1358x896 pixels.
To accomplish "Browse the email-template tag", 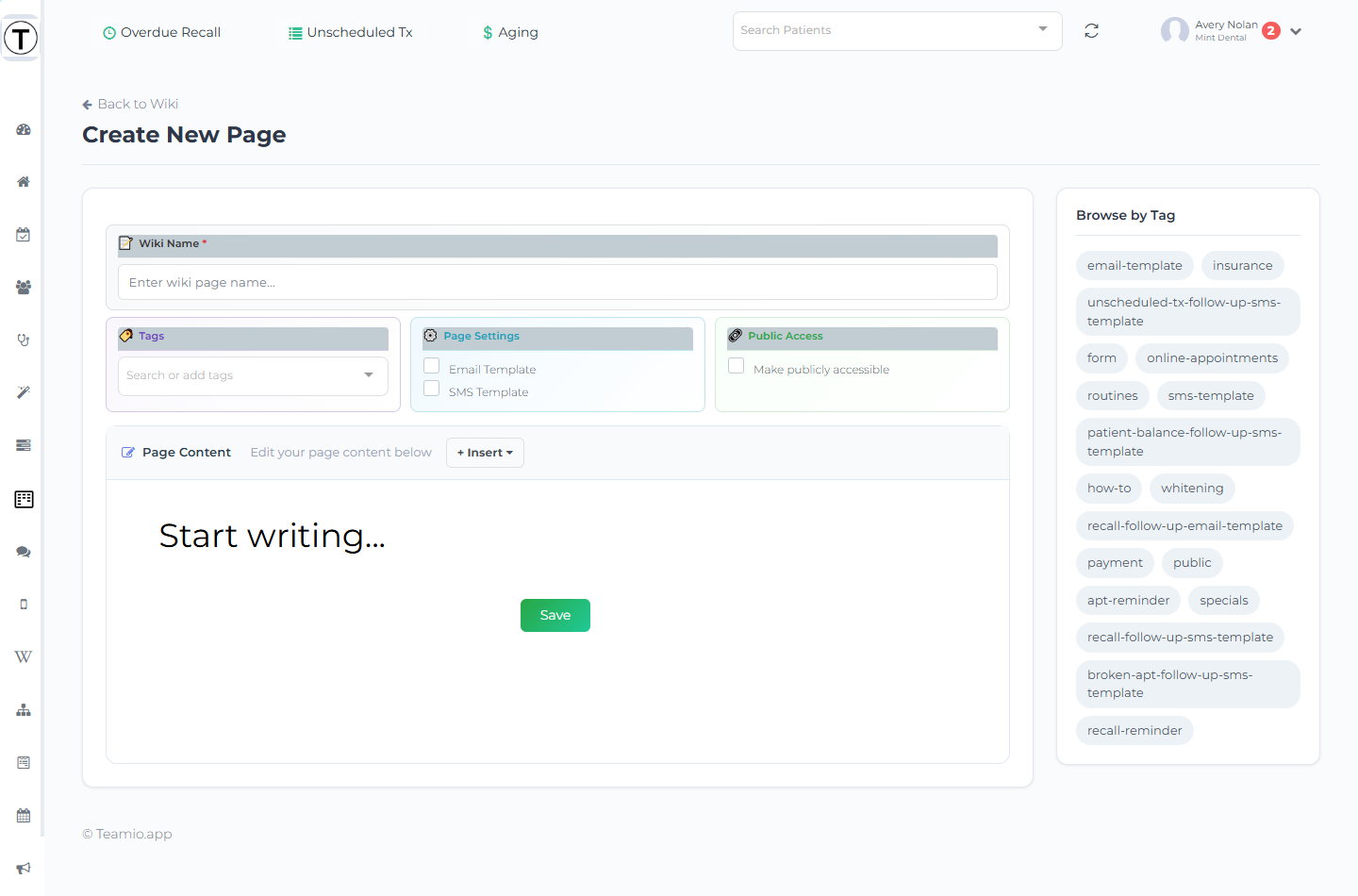I will pos(1134,266).
